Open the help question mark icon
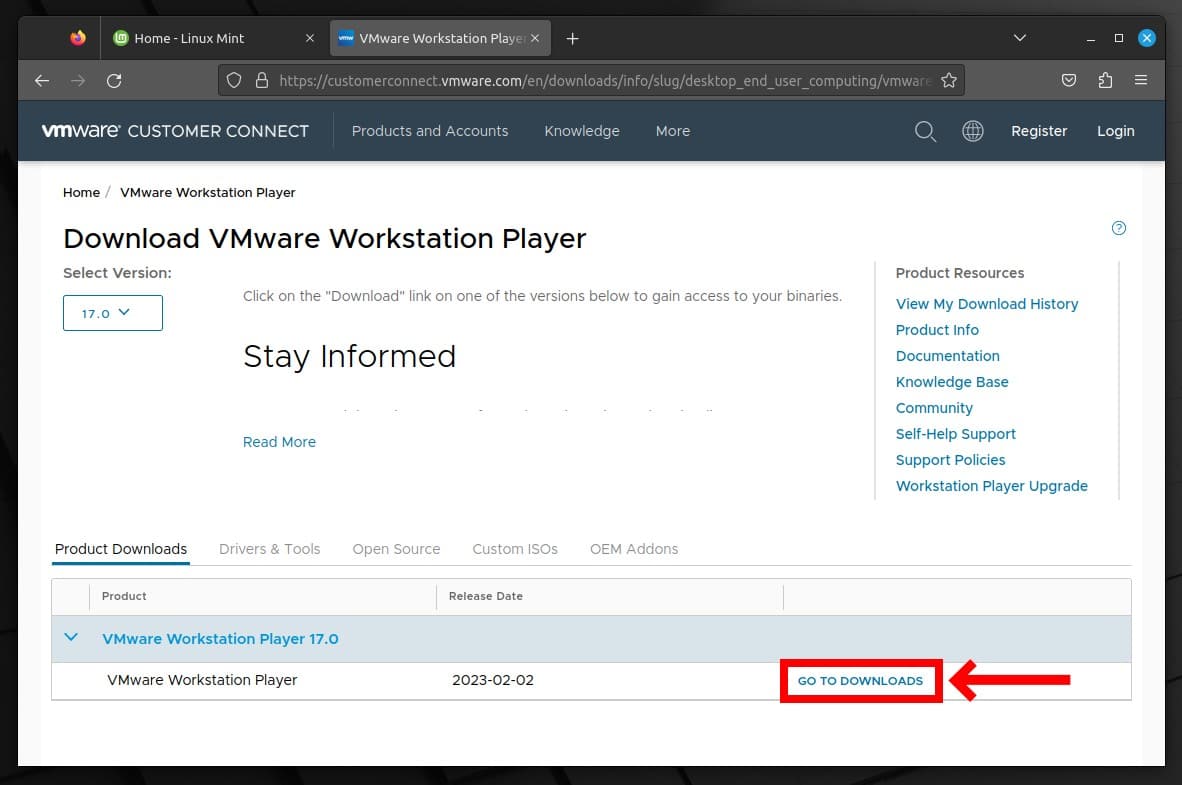Image resolution: width=1182 pixels, height=785 pixels. click(x=1118, y=228)
